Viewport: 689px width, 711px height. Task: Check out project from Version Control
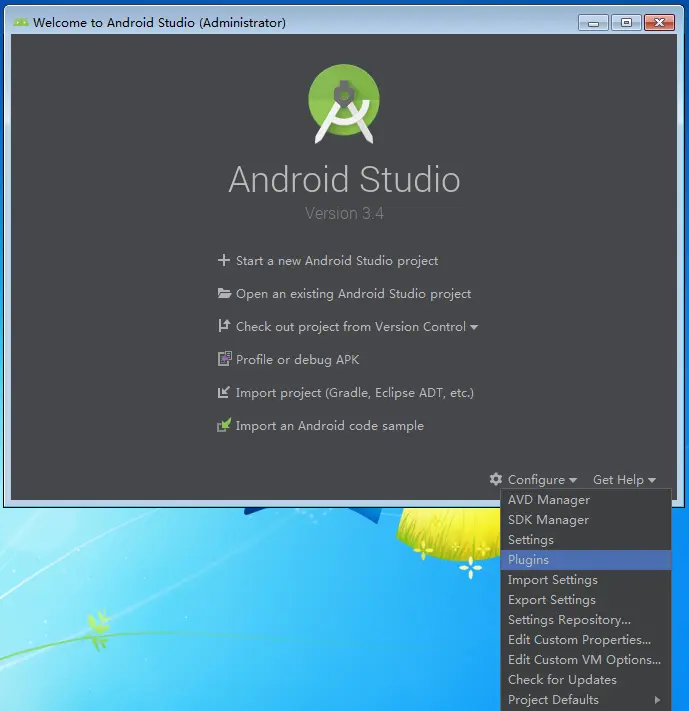point(351,327)
